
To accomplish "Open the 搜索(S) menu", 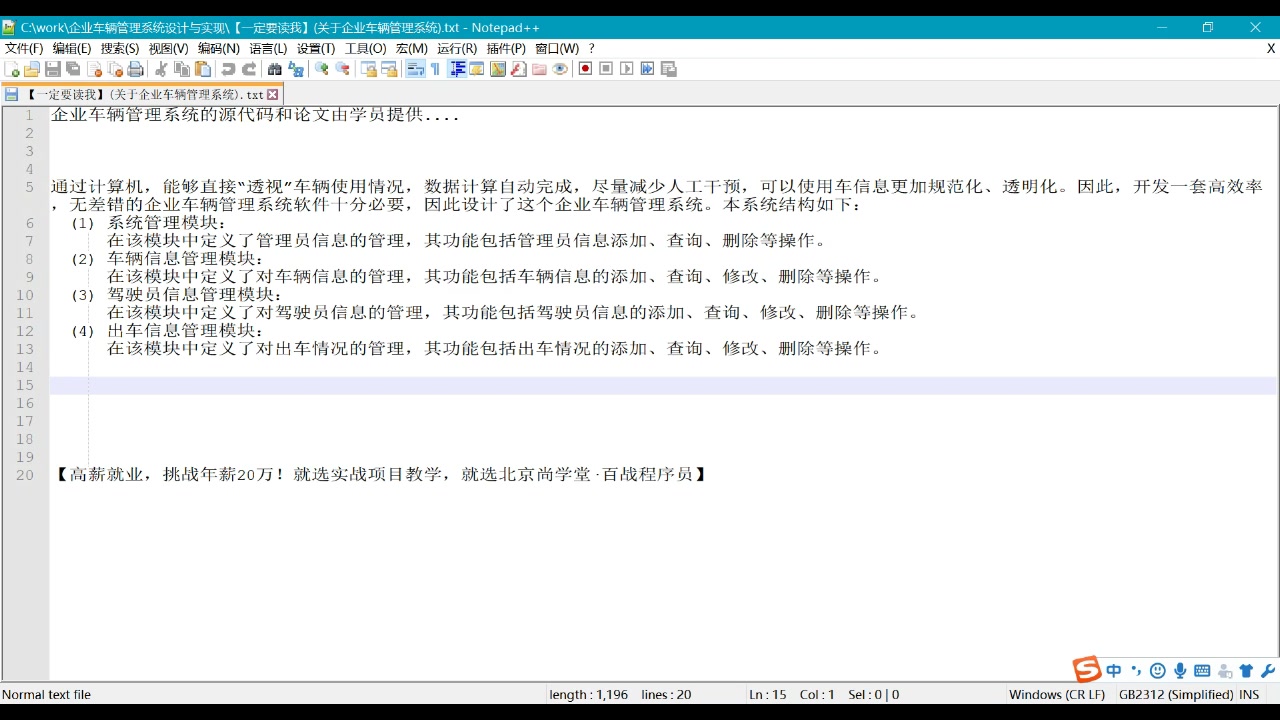I will pos(120,48).
